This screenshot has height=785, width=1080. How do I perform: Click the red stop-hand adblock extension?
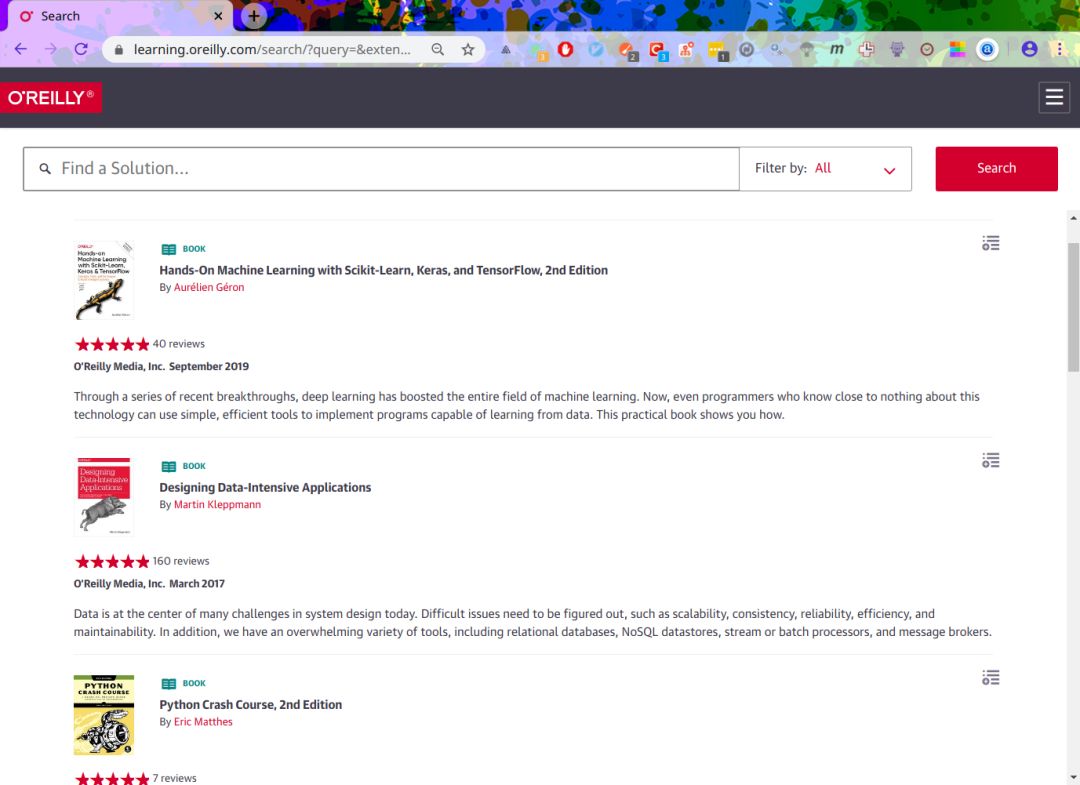pos(565,49)
